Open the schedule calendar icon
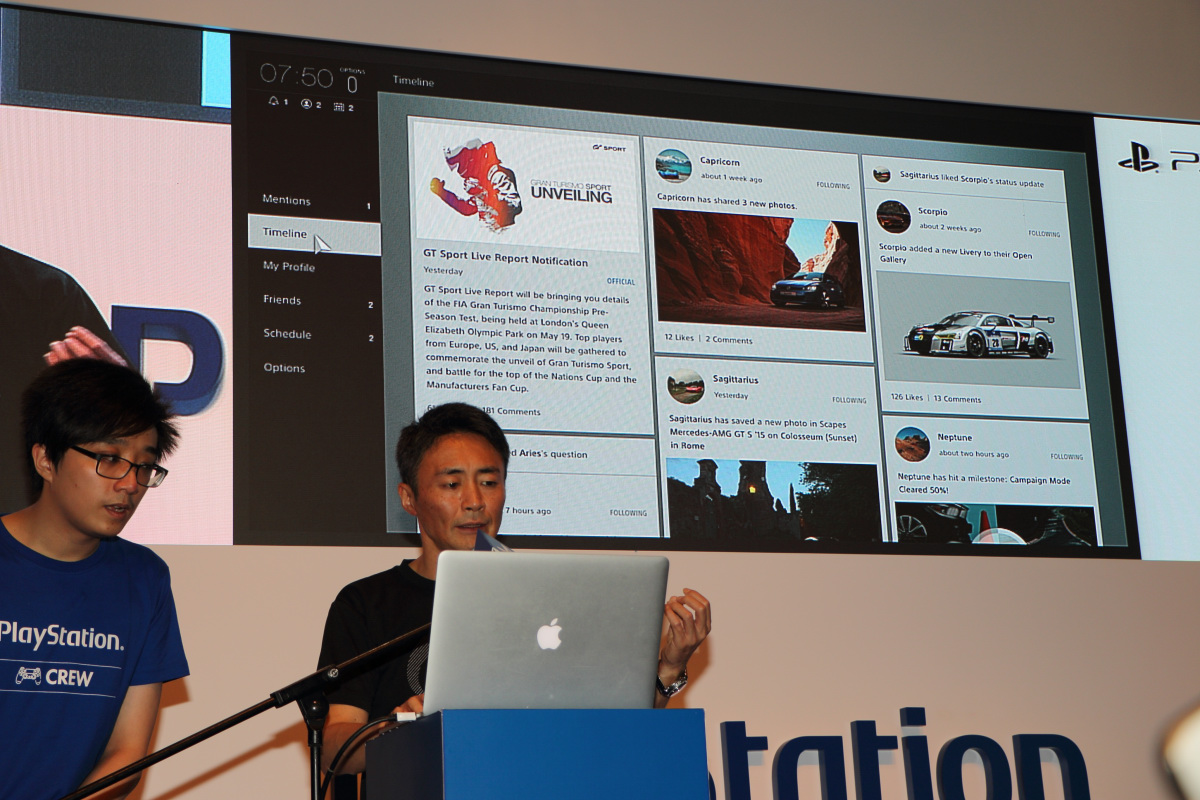The height and width of the screenshot is (800, 1200). click(339, 106)
